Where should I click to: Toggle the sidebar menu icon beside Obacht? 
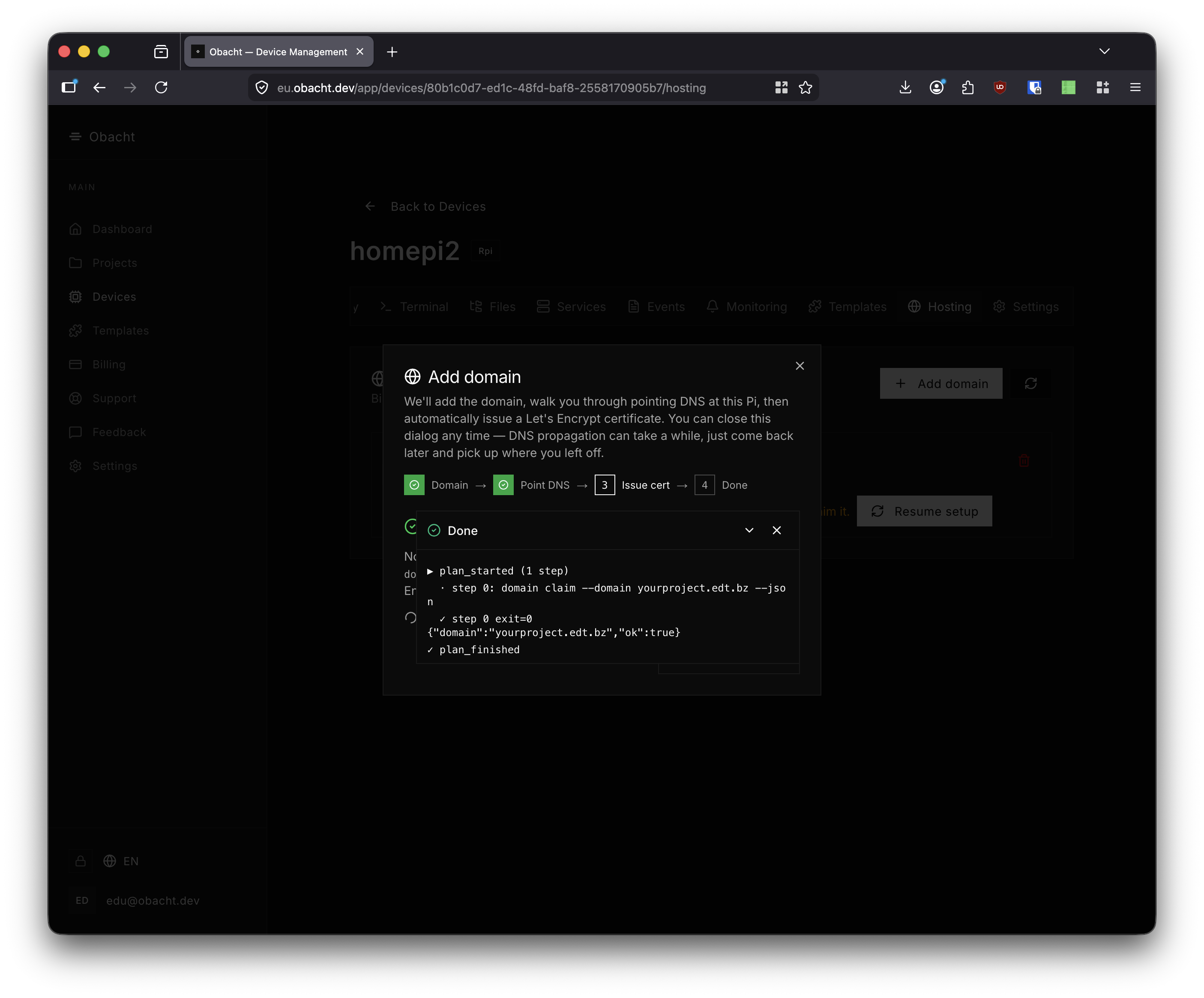point(75,137)
